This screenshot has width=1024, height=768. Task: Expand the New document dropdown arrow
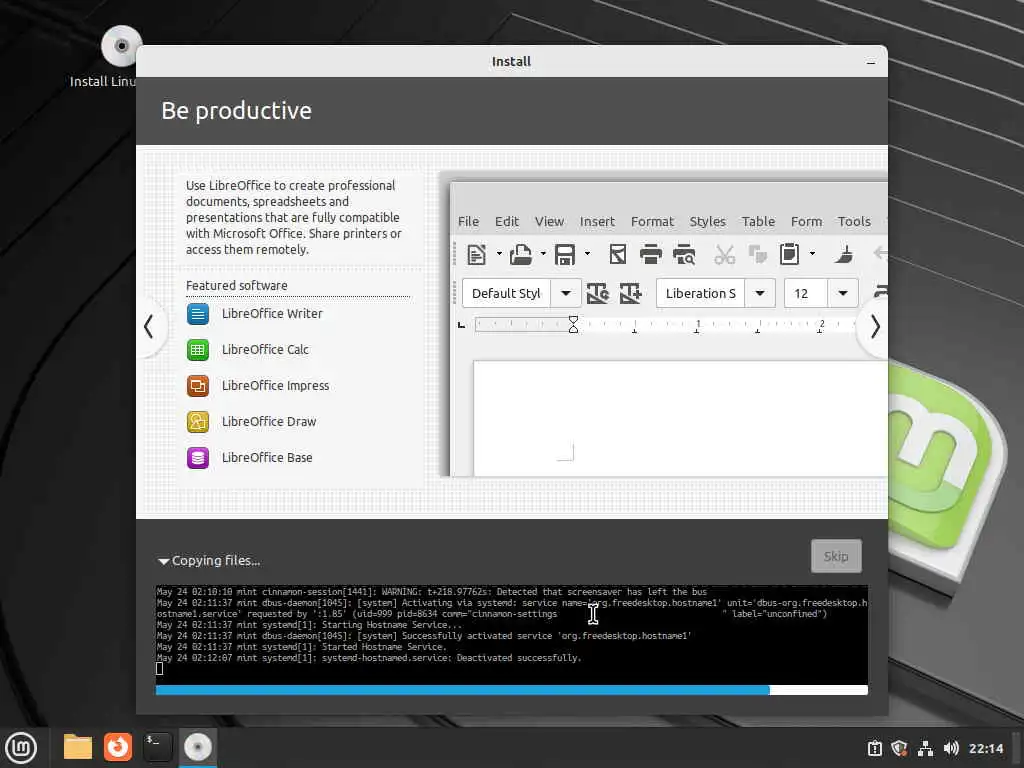click(499, 254)
